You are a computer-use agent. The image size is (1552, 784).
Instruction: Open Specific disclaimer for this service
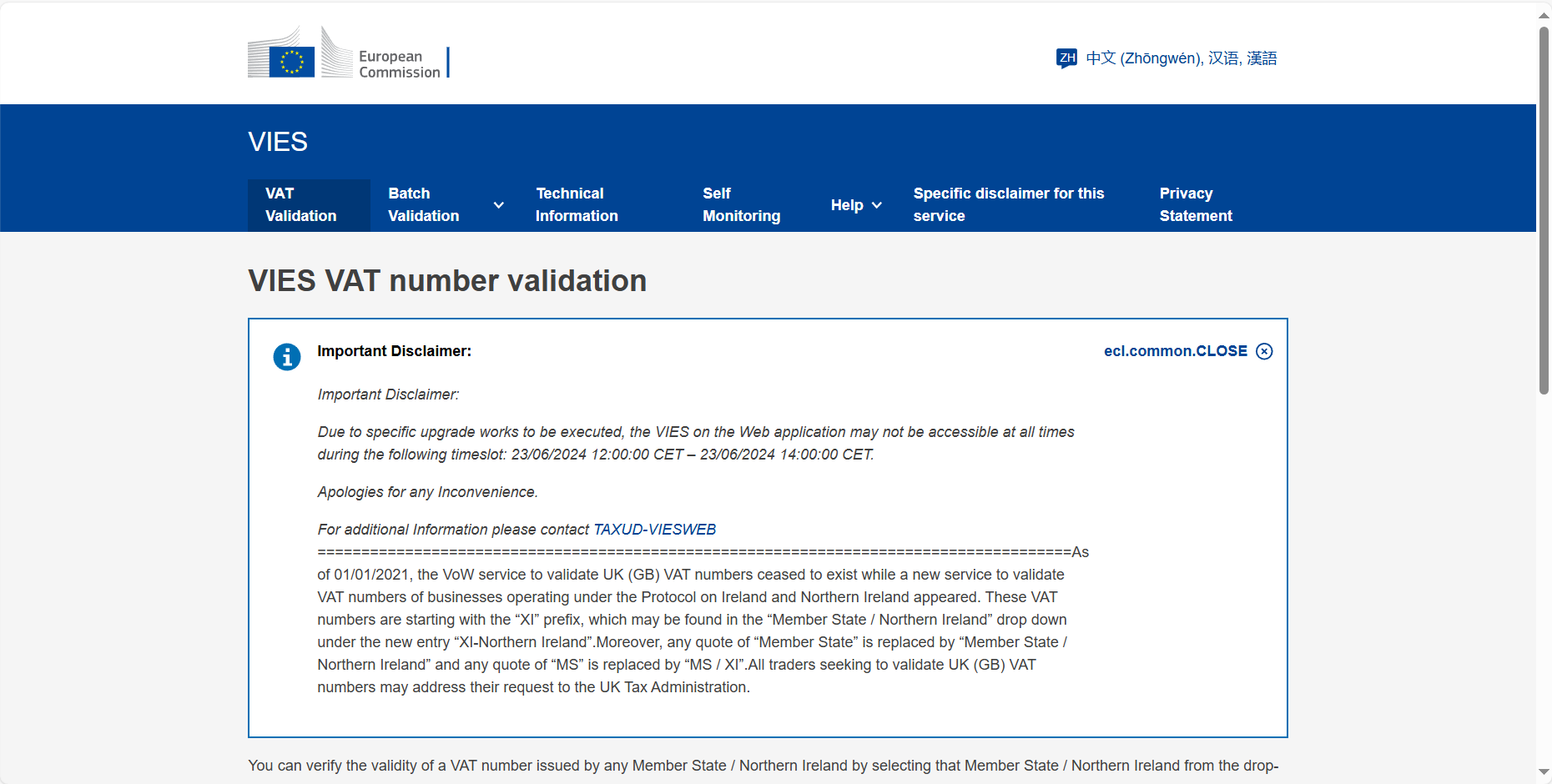pyautogui.click(x=1009, y=205)
